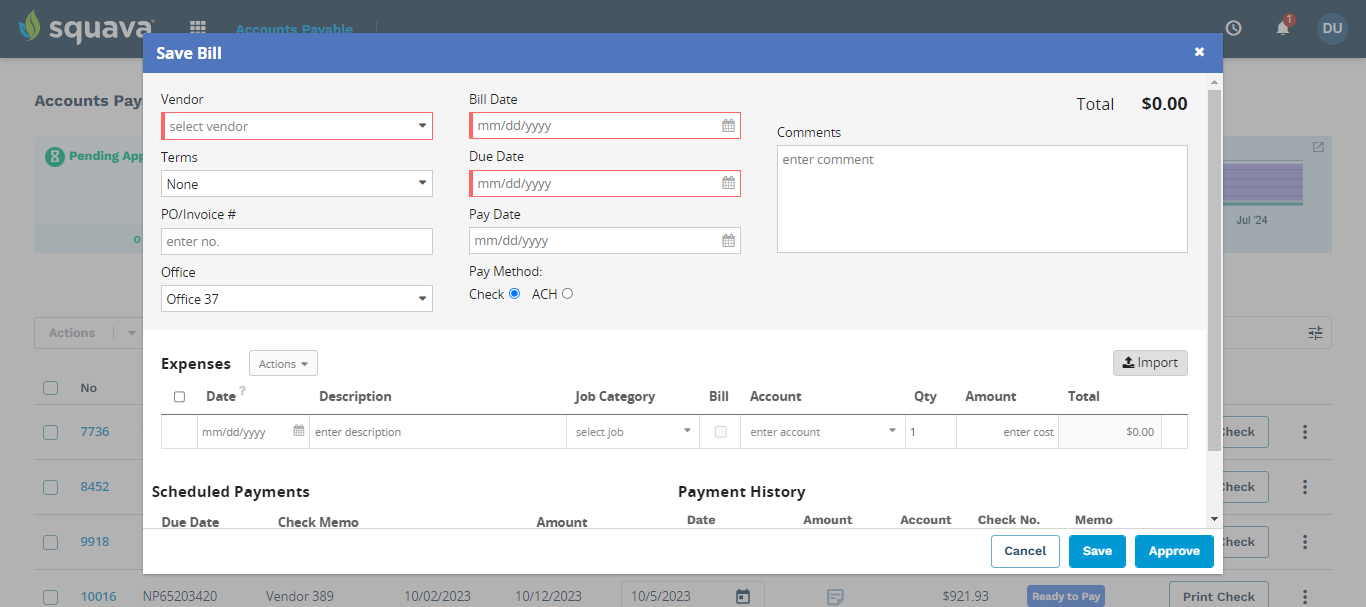This screenshot has height=607, width=1366.
Task: Click the $921.93 amount cell
Action: click(x=965, y=597)
